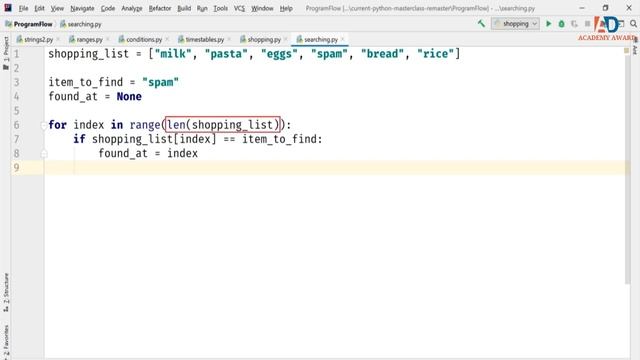
Task: Click found_at on line 8
Action: pyautogui.click(x=123, y=153)
